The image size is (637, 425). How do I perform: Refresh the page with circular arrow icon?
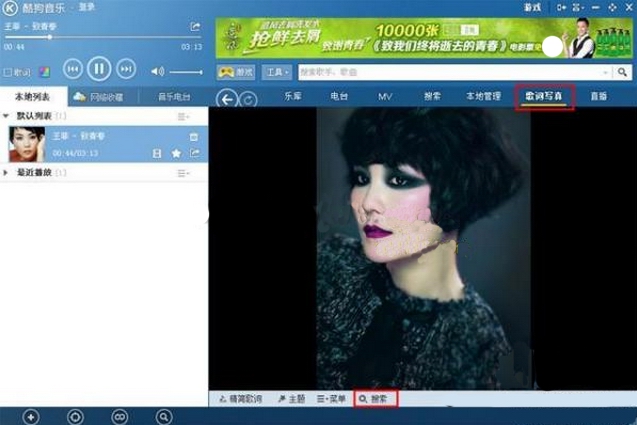249,99
